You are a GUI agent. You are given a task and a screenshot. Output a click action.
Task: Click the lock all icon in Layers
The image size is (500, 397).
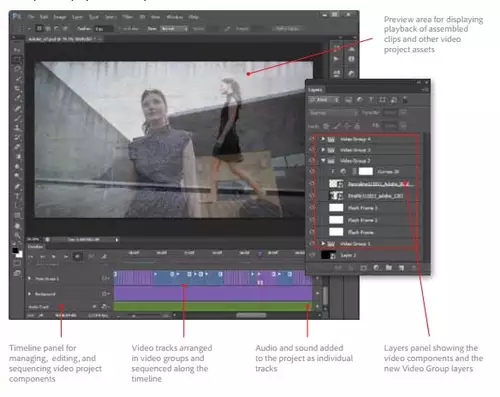tap(357, 126)
